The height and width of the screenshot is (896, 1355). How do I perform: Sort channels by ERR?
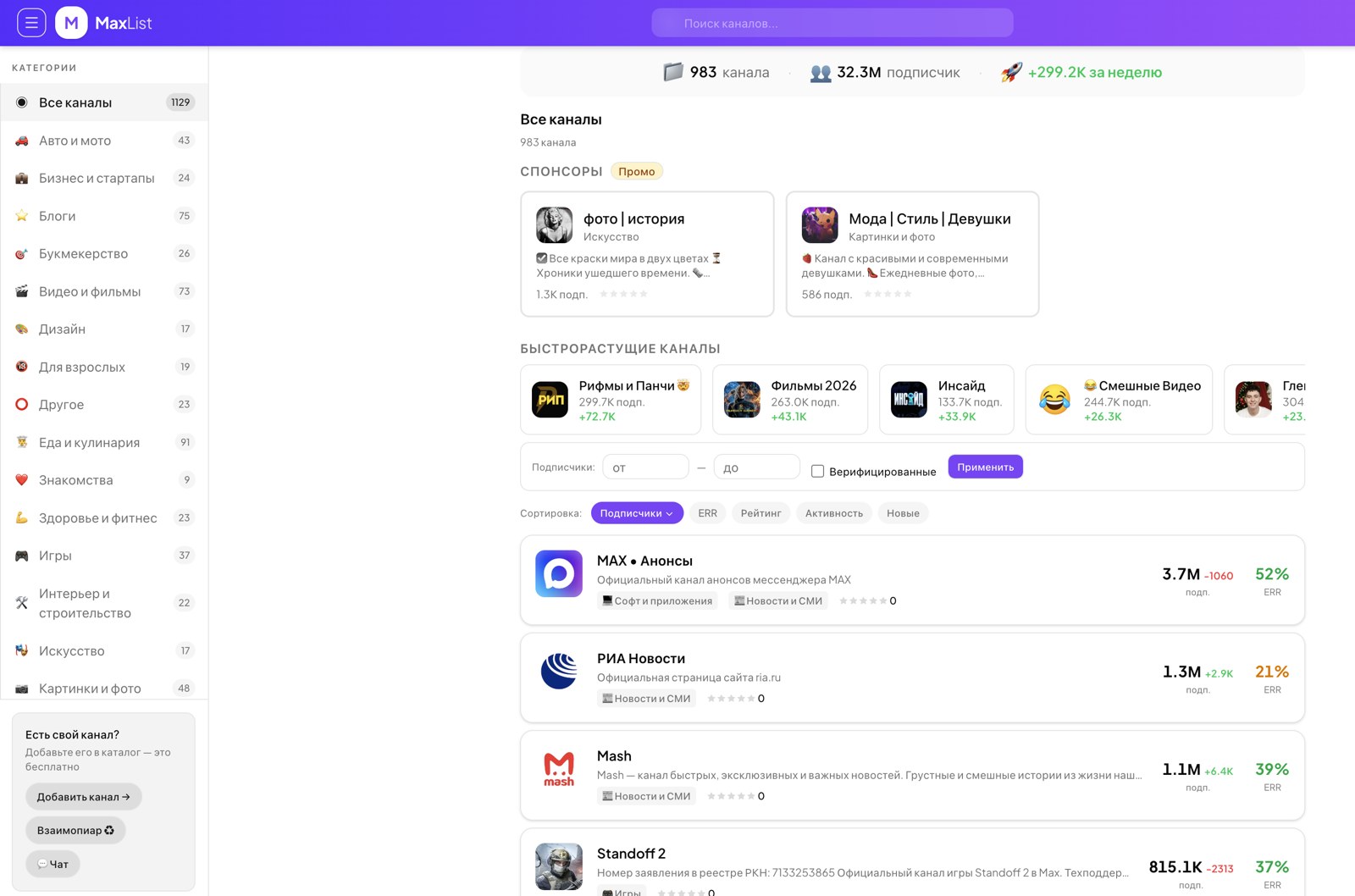coord(707,513)
